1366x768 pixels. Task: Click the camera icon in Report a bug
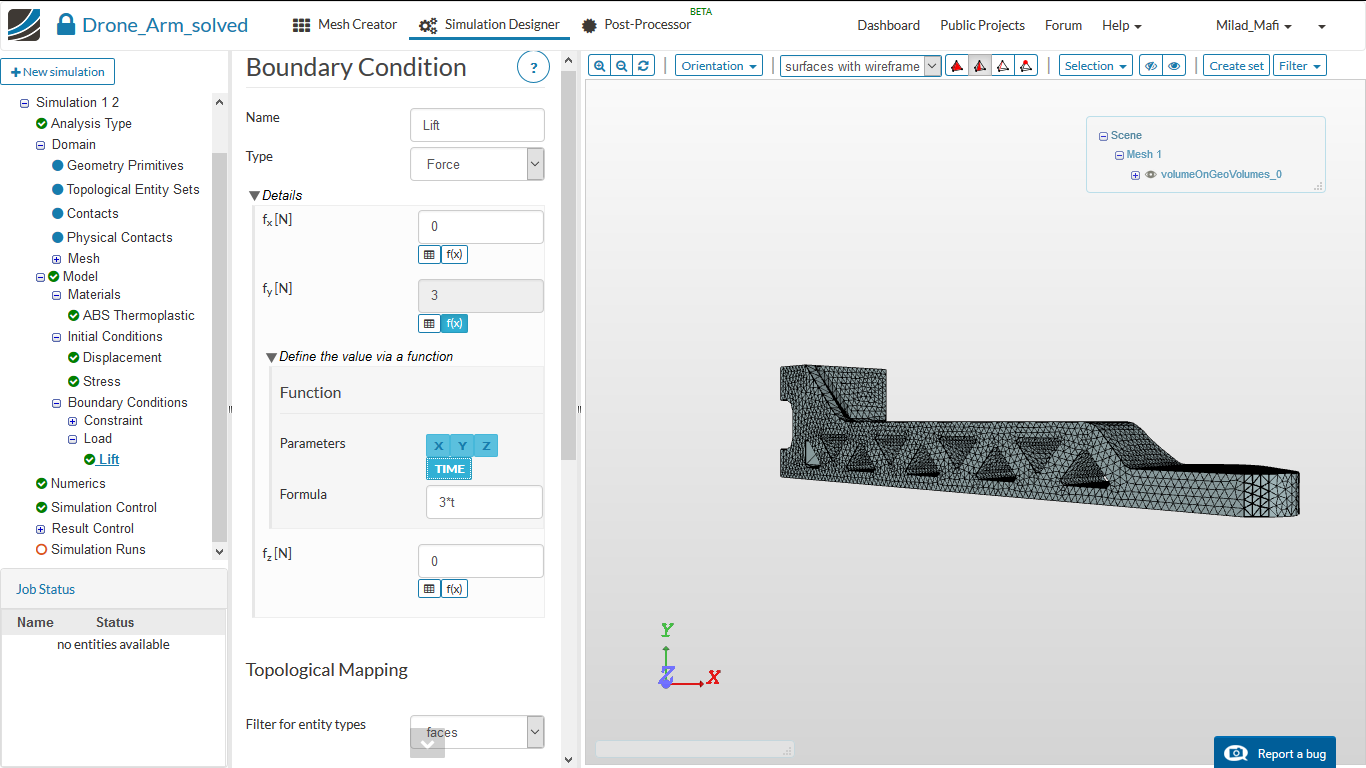1237,753
